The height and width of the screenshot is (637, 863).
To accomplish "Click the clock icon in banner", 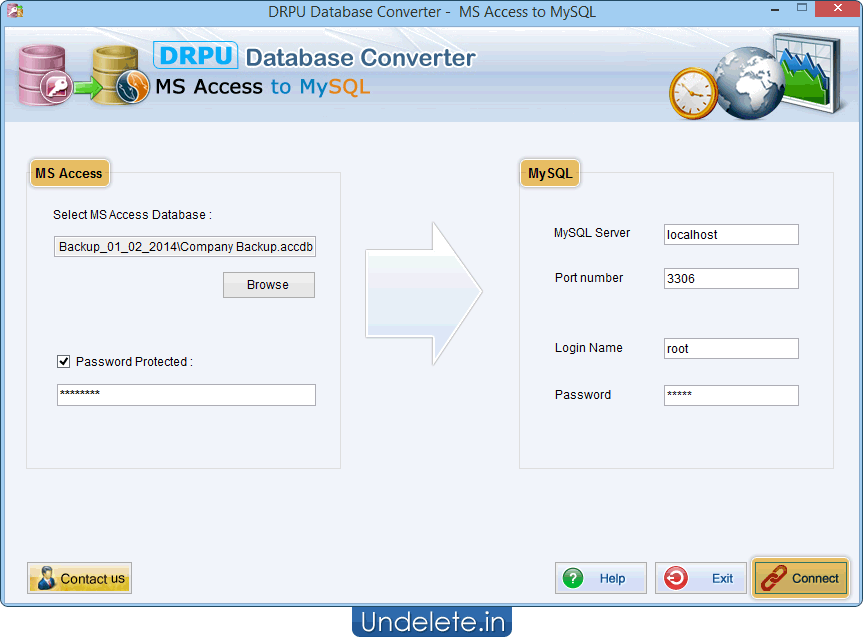I will click(x=693, y=94).
